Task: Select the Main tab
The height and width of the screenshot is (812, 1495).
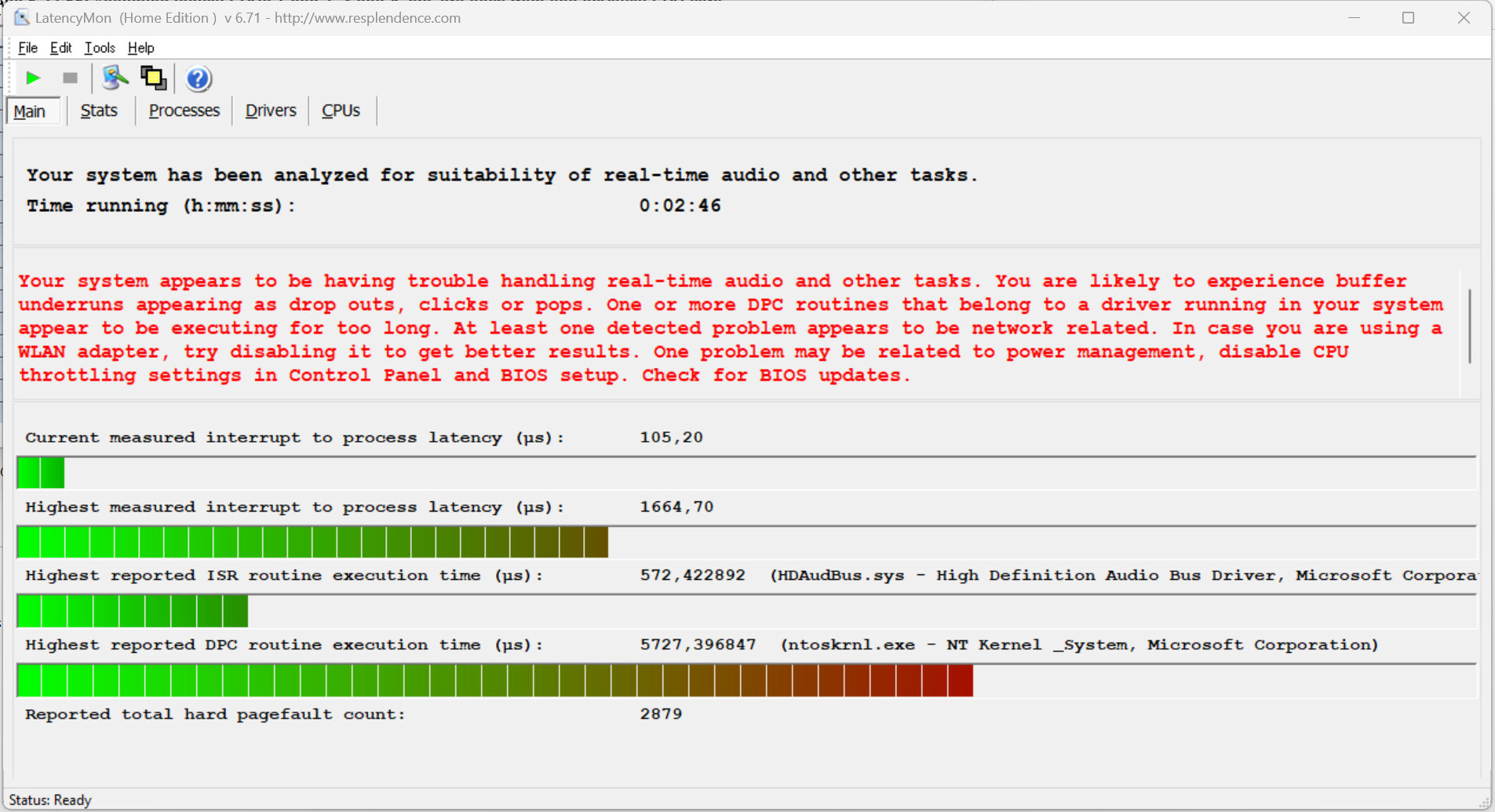Action: [30, 111]
